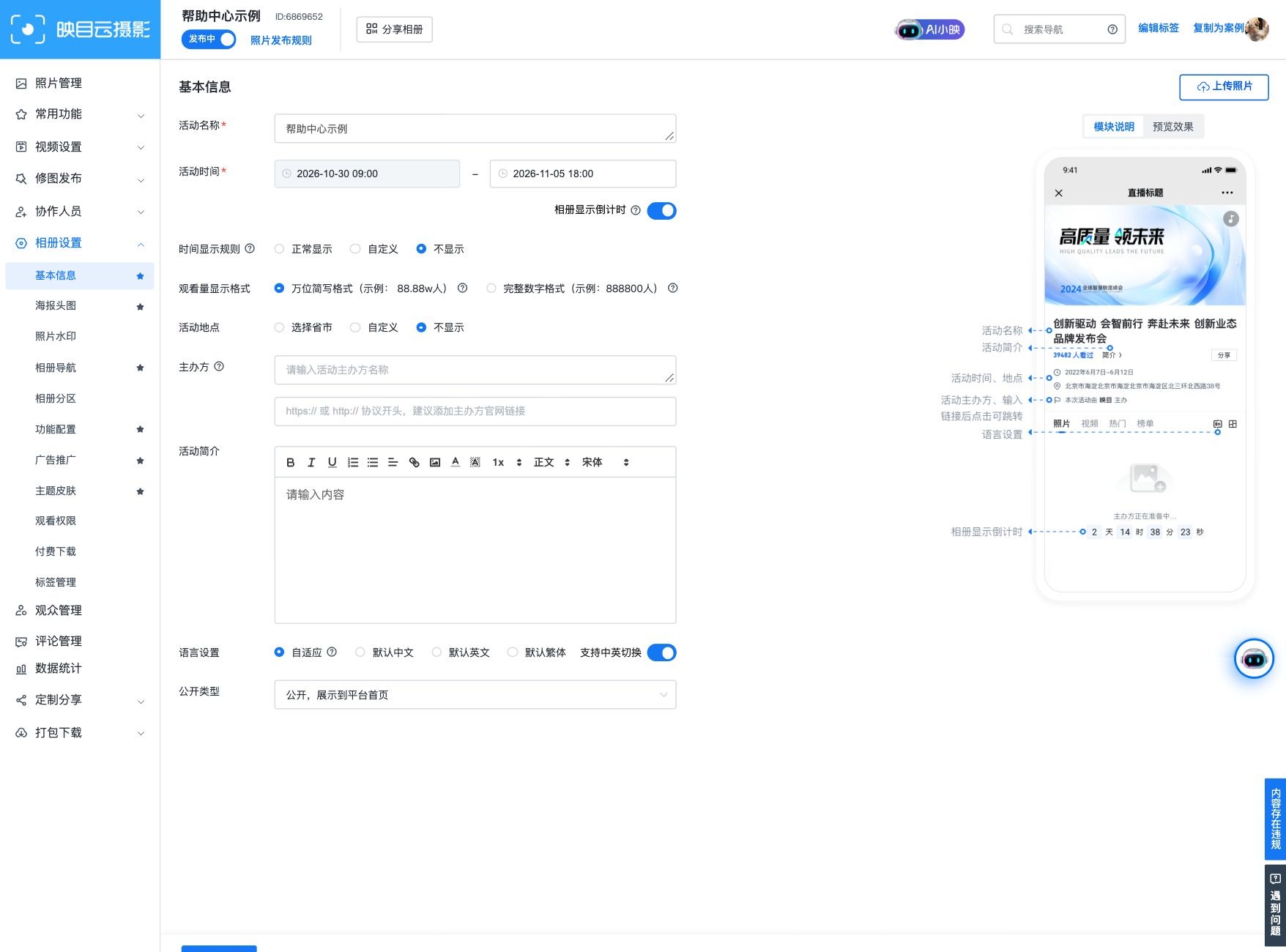
Task: Open the 1x line-height dropdown
Action: [507, 462]
